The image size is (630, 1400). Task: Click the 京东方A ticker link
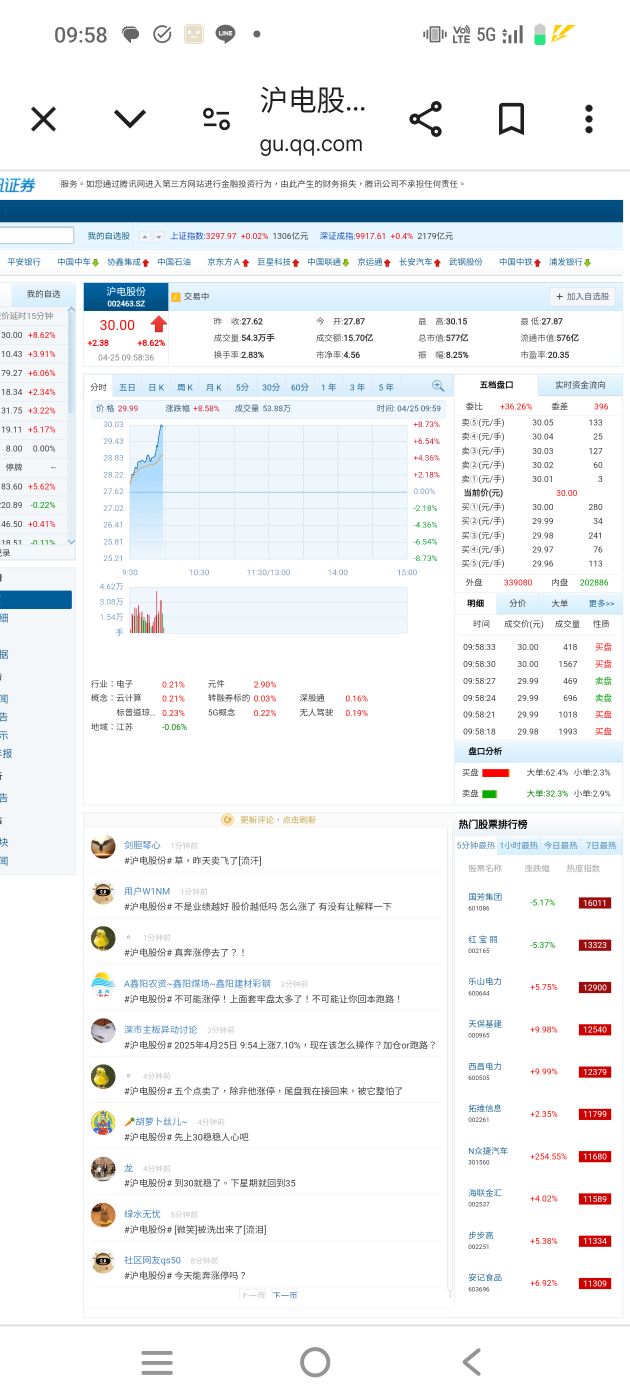coord(223,262)
